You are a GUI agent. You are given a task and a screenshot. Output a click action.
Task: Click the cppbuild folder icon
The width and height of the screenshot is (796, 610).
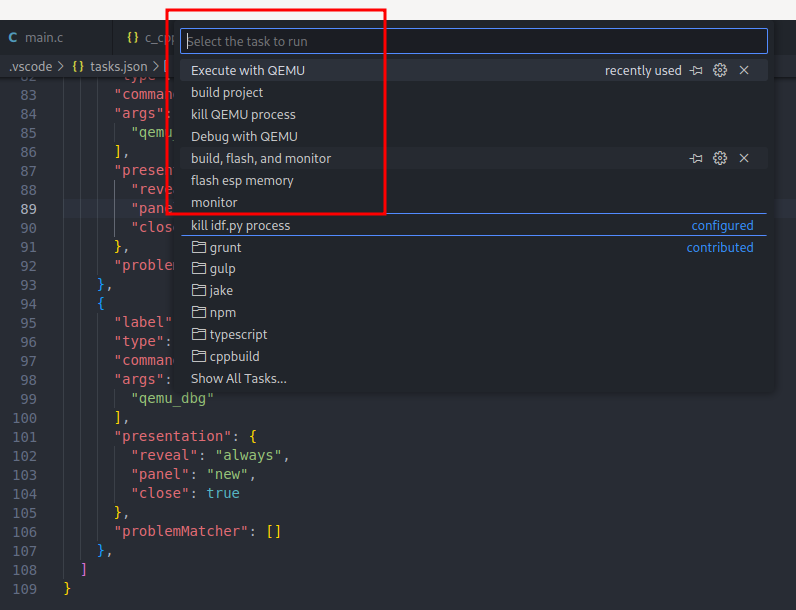tap(198, 357)
